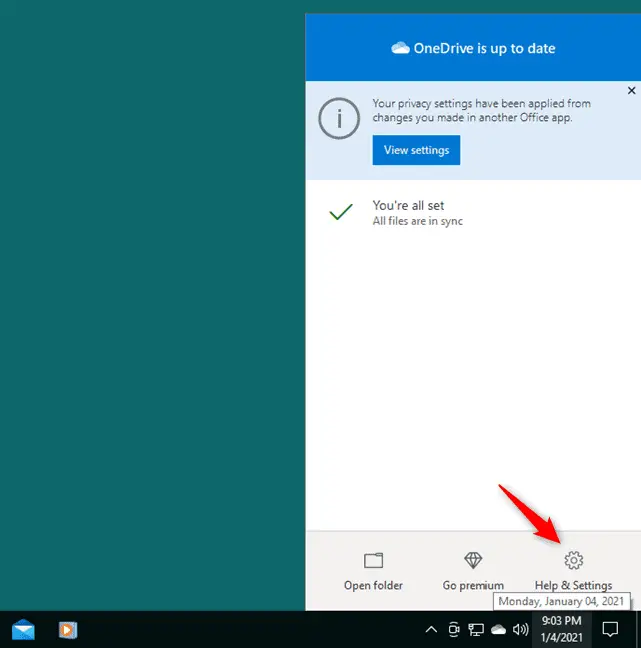Dismiss the privacy settings notification
This screenshot has height=648, width=641.
[631, 91]
